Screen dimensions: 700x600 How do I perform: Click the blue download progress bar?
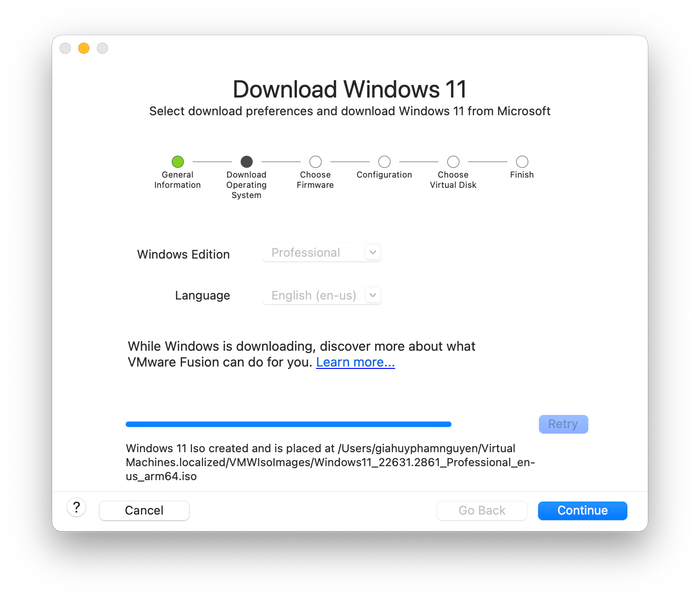(x=288, y=424)
